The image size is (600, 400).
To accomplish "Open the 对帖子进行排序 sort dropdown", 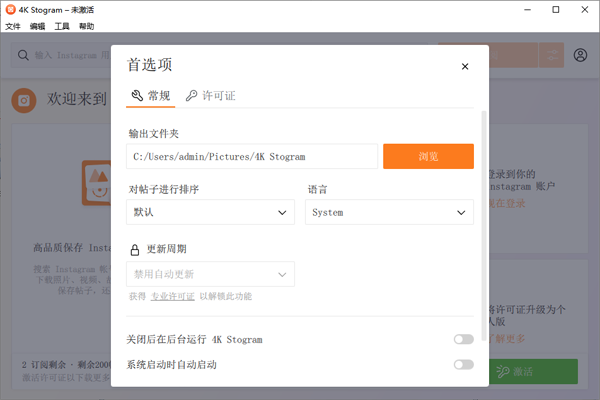I will coord(210,212).
